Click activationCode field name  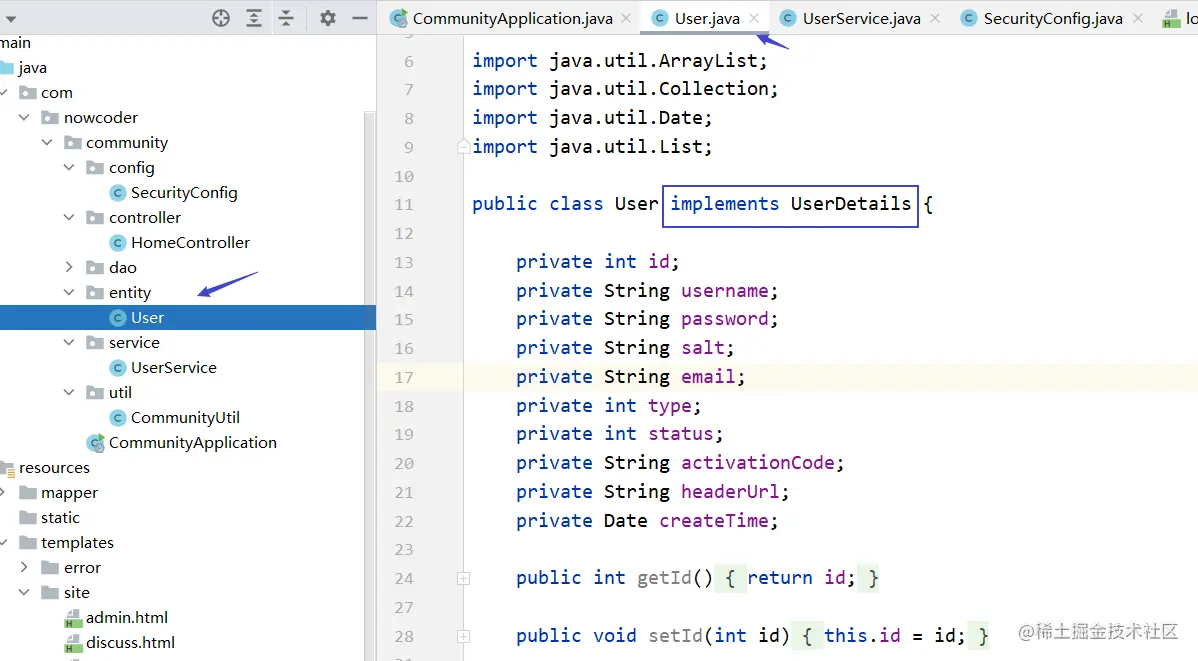coord(757,463)
